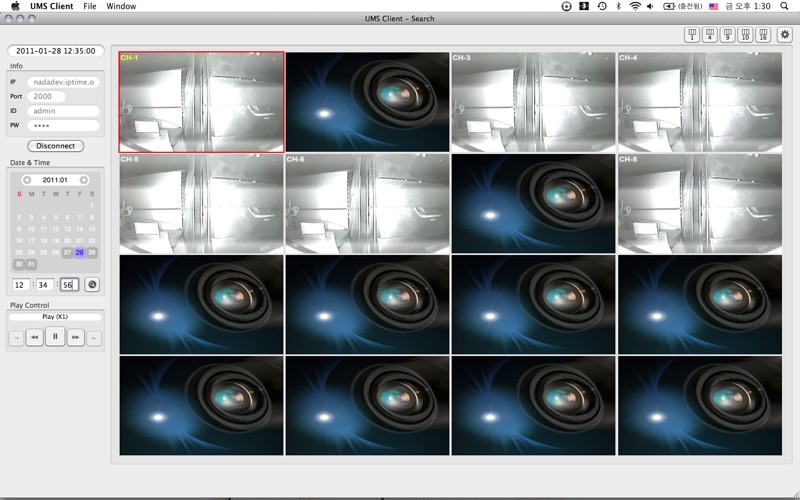800x500 pixels.
Task: Pause playback in Play Control
Action: pos(56,338)
